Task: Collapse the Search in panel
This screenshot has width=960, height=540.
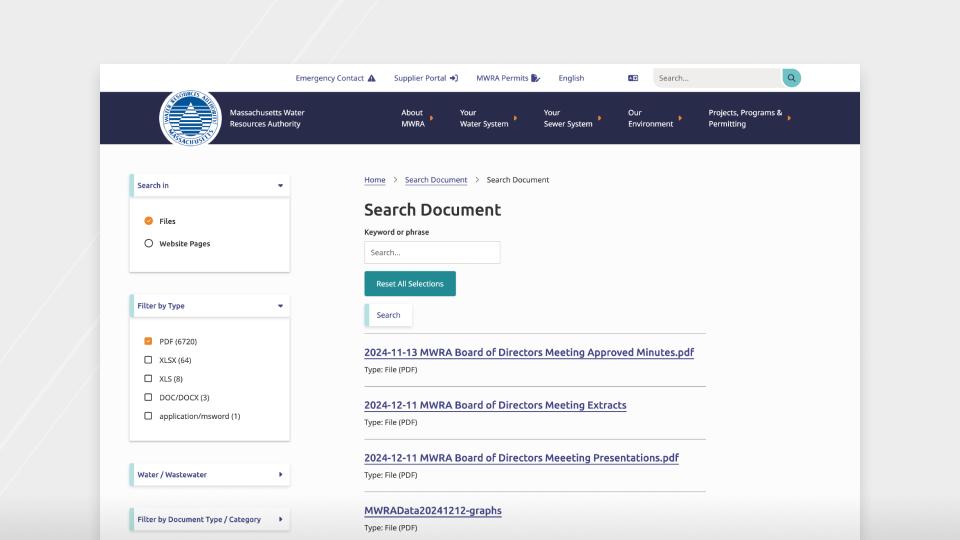Action: click(x=280, y=186)
